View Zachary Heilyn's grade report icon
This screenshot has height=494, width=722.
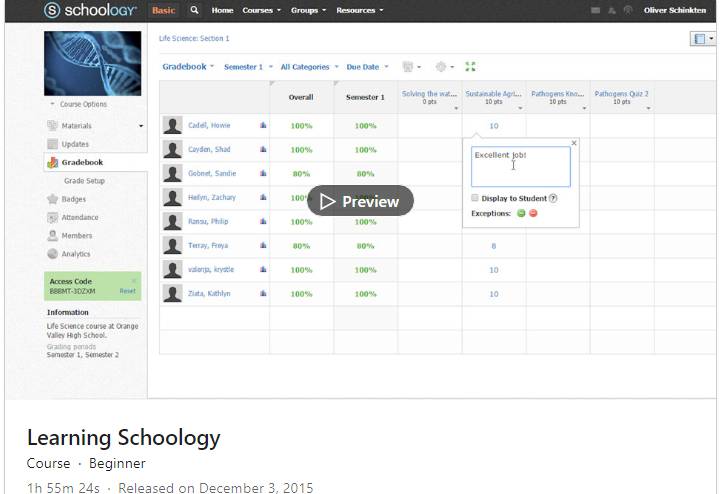263,197
